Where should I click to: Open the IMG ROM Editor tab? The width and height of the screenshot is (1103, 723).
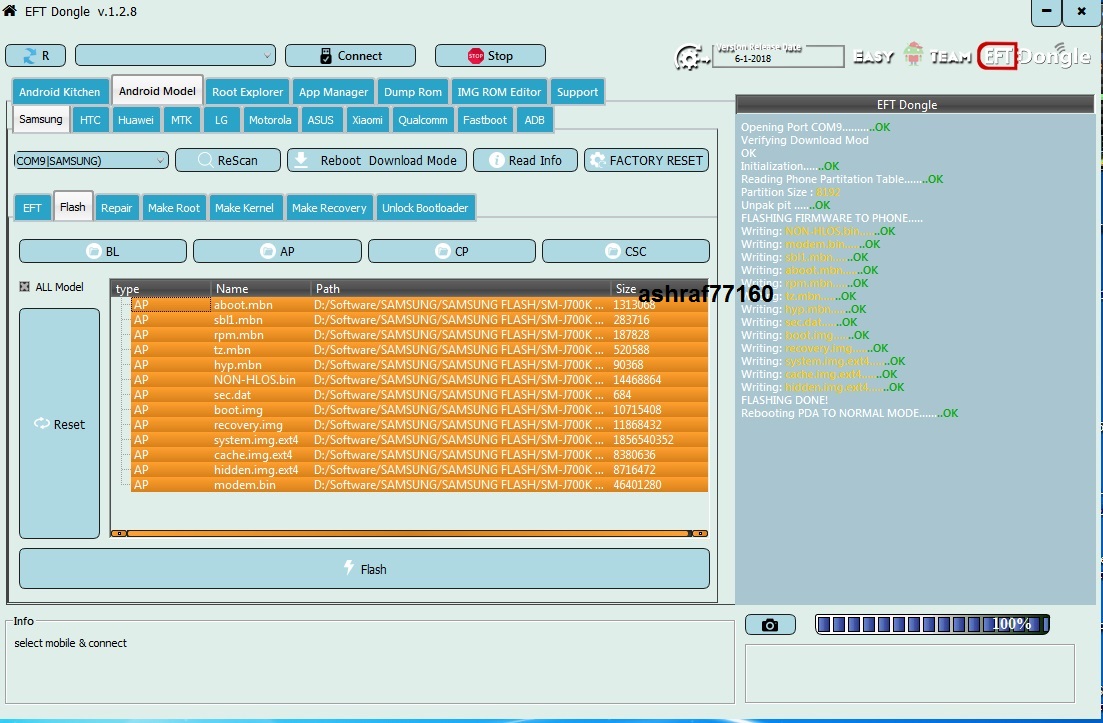pos(499,91)
